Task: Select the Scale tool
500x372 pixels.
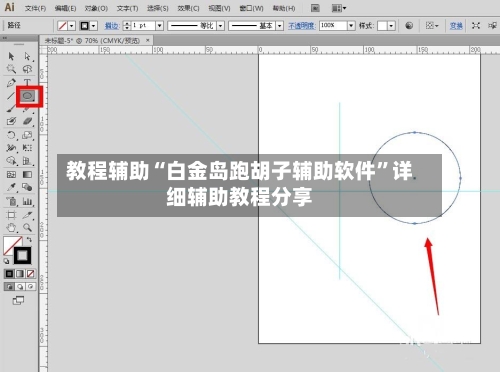Action: coord(27,135)
